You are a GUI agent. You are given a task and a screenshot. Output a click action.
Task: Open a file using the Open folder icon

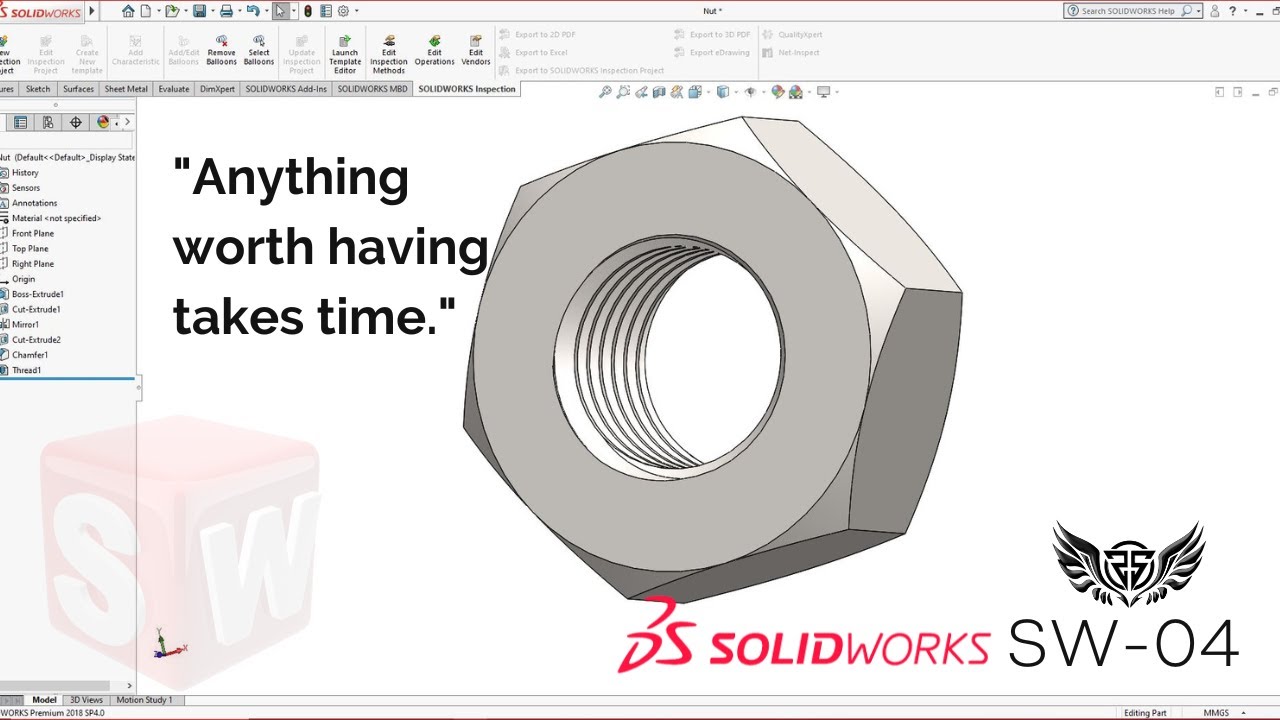[x=172, y=11]
